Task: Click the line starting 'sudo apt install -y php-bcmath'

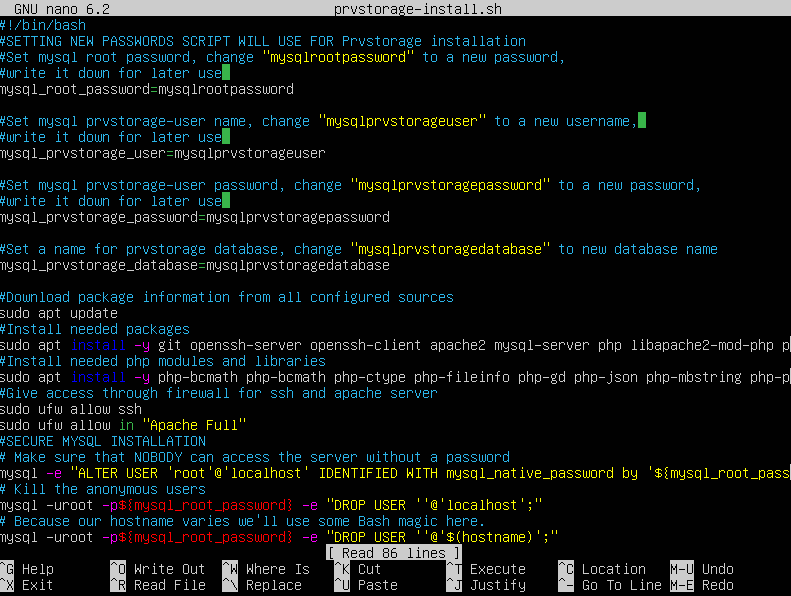Action: click(x=396, y=377)
